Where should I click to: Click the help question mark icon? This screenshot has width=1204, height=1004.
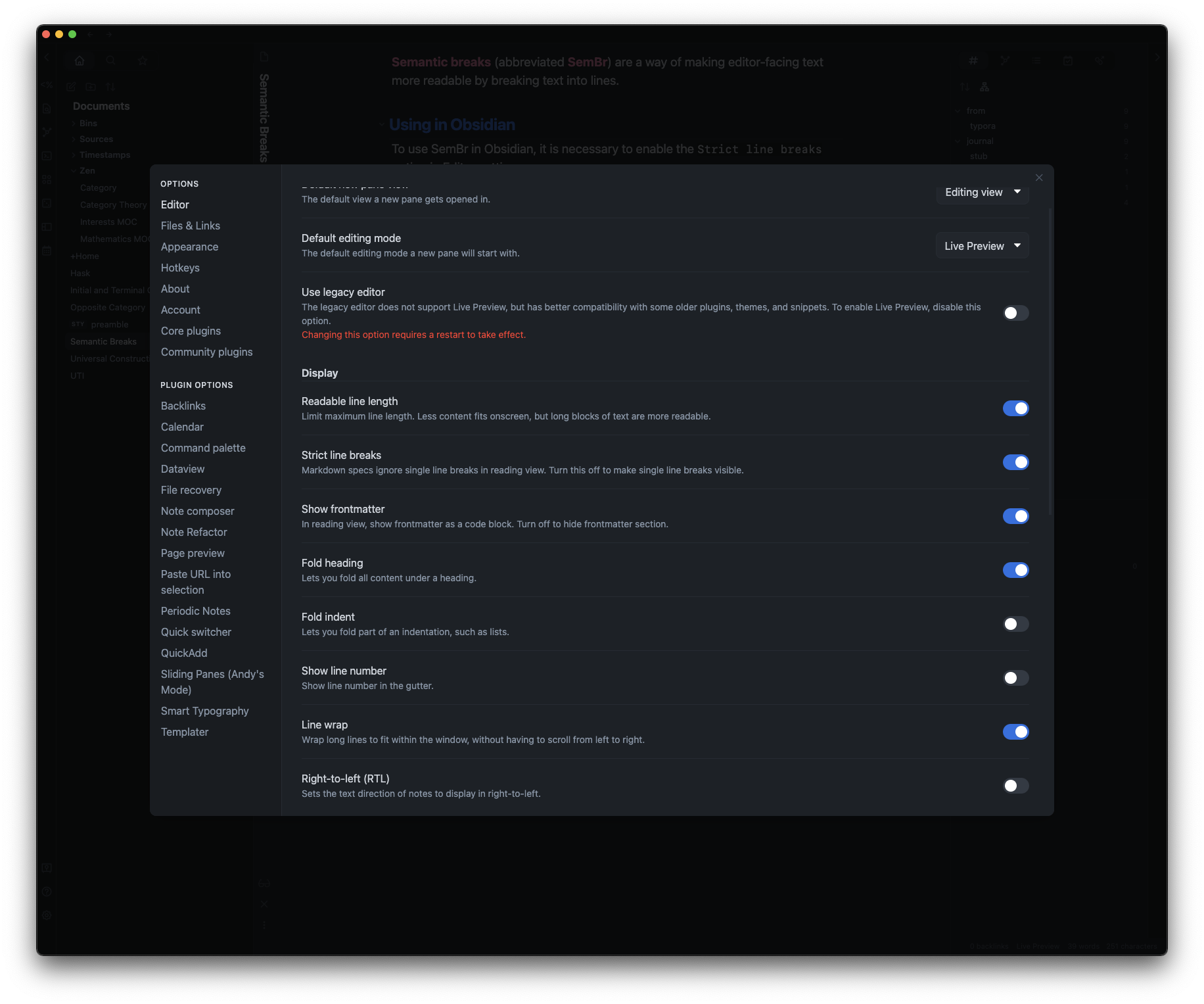(x=47, y=892)
